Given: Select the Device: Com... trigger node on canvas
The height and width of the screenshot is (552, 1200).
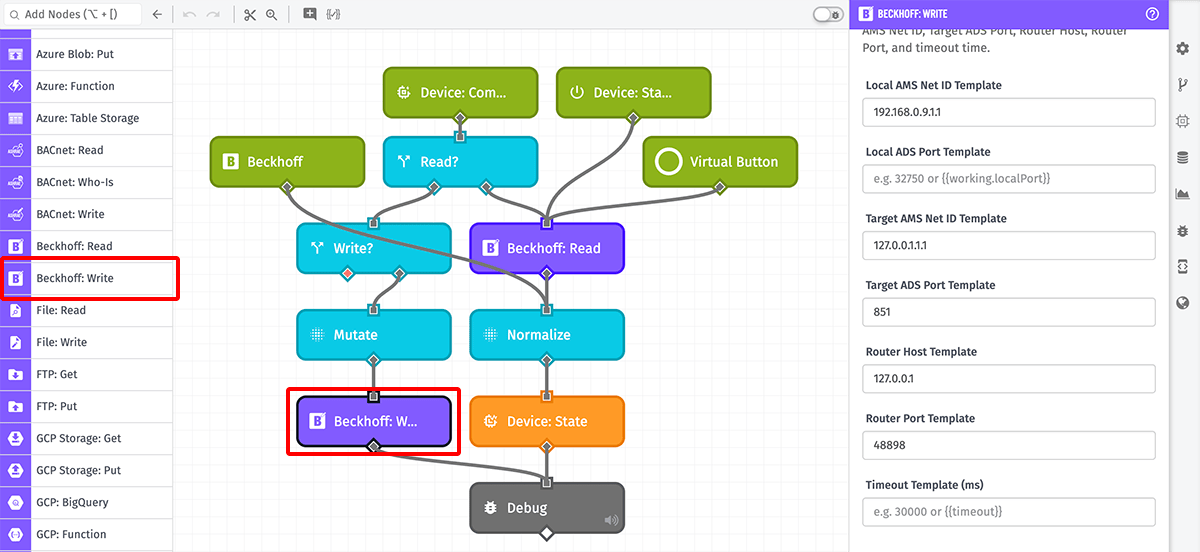Looking at the screenshot, I should tap(460, 92).
